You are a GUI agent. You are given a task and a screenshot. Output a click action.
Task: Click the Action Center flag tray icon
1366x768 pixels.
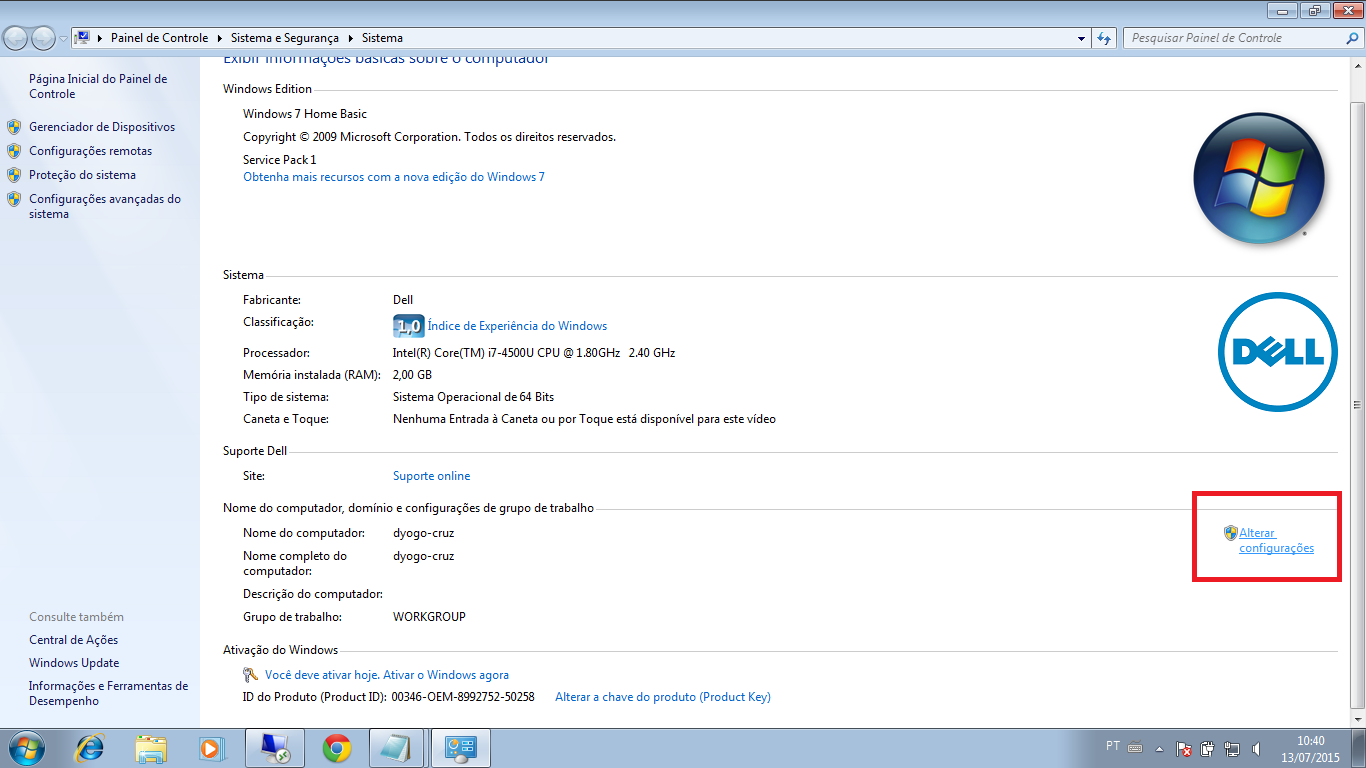click(x=1183, y=747)
